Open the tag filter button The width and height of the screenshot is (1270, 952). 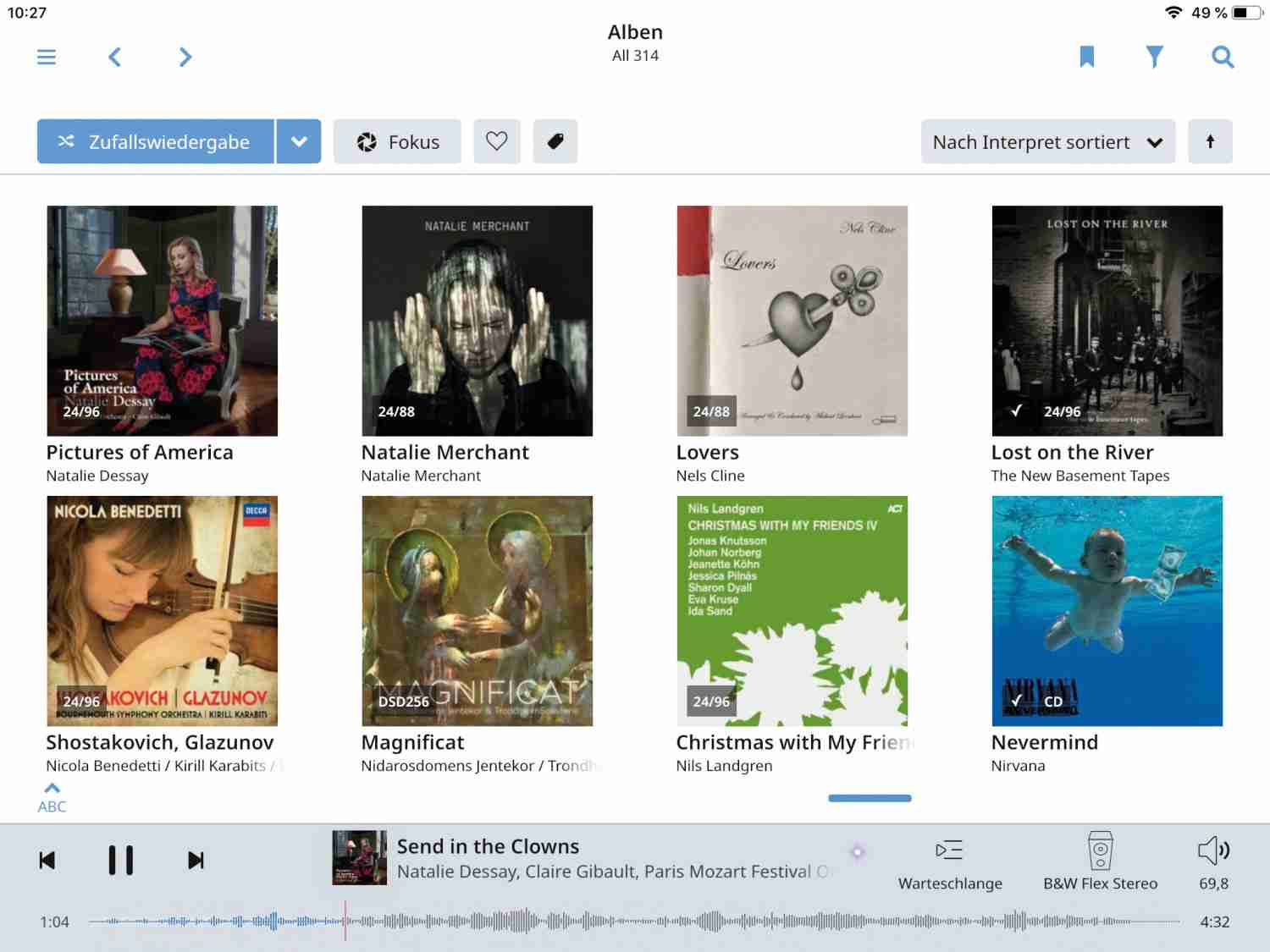(x=555, y=141)
